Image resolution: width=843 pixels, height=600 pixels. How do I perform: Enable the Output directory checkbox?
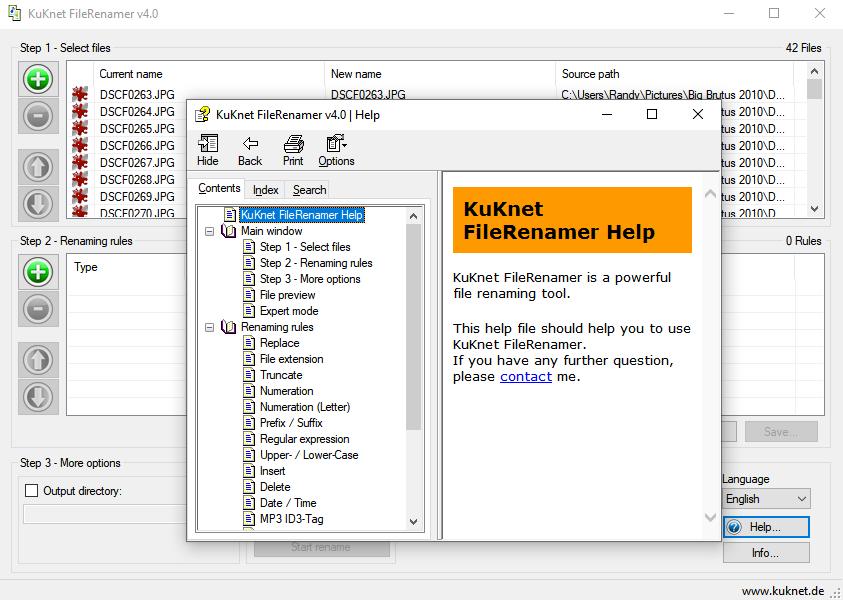32,490
